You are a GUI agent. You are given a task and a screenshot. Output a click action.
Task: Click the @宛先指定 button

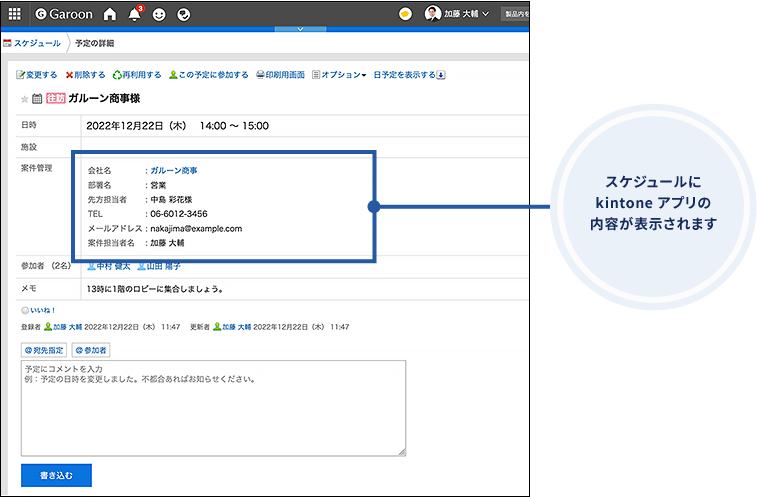click(44, 350)
